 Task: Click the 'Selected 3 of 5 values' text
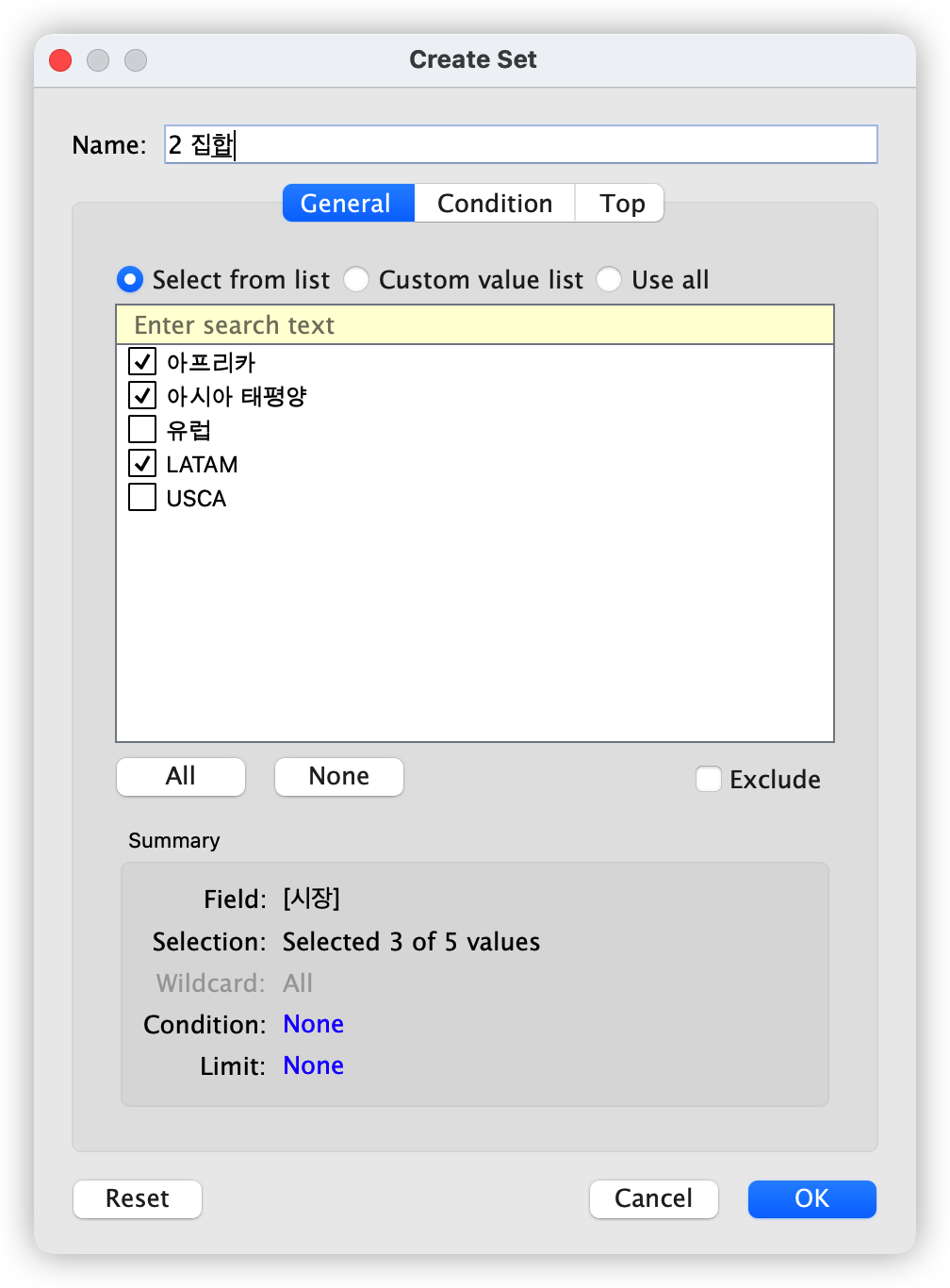tap(411, 941)
